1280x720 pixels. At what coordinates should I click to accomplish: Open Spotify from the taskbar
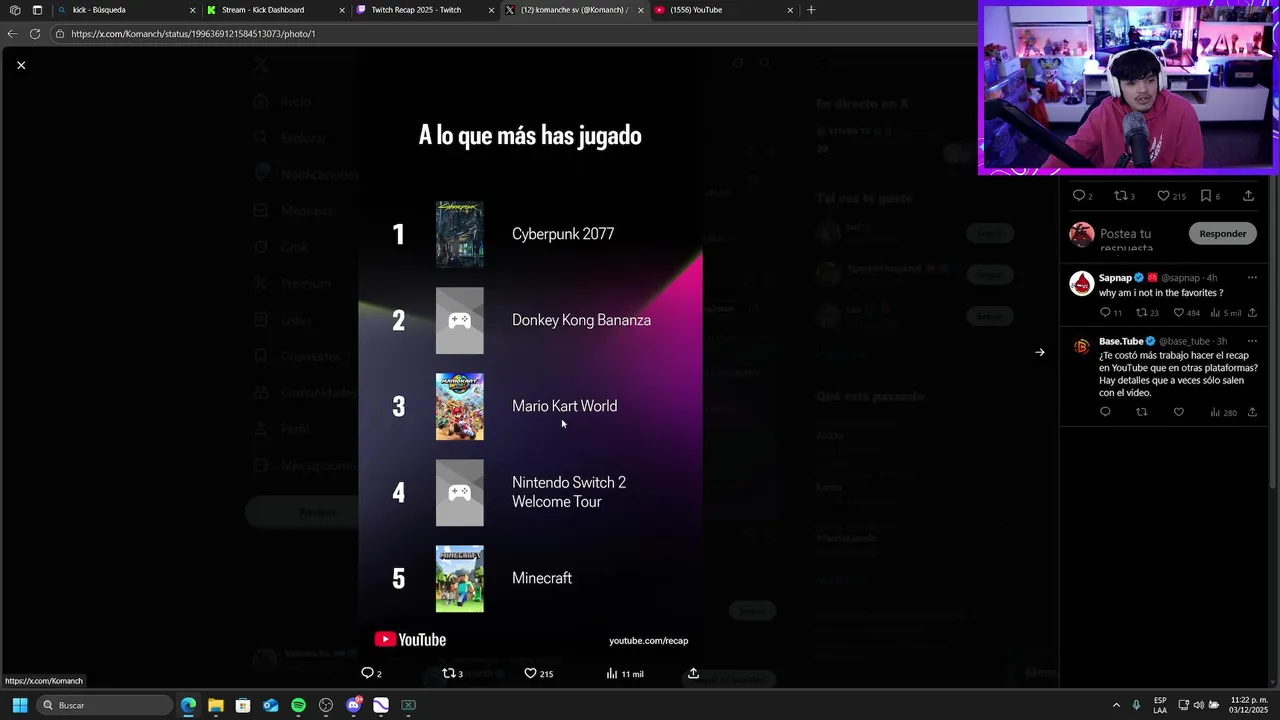298,705
